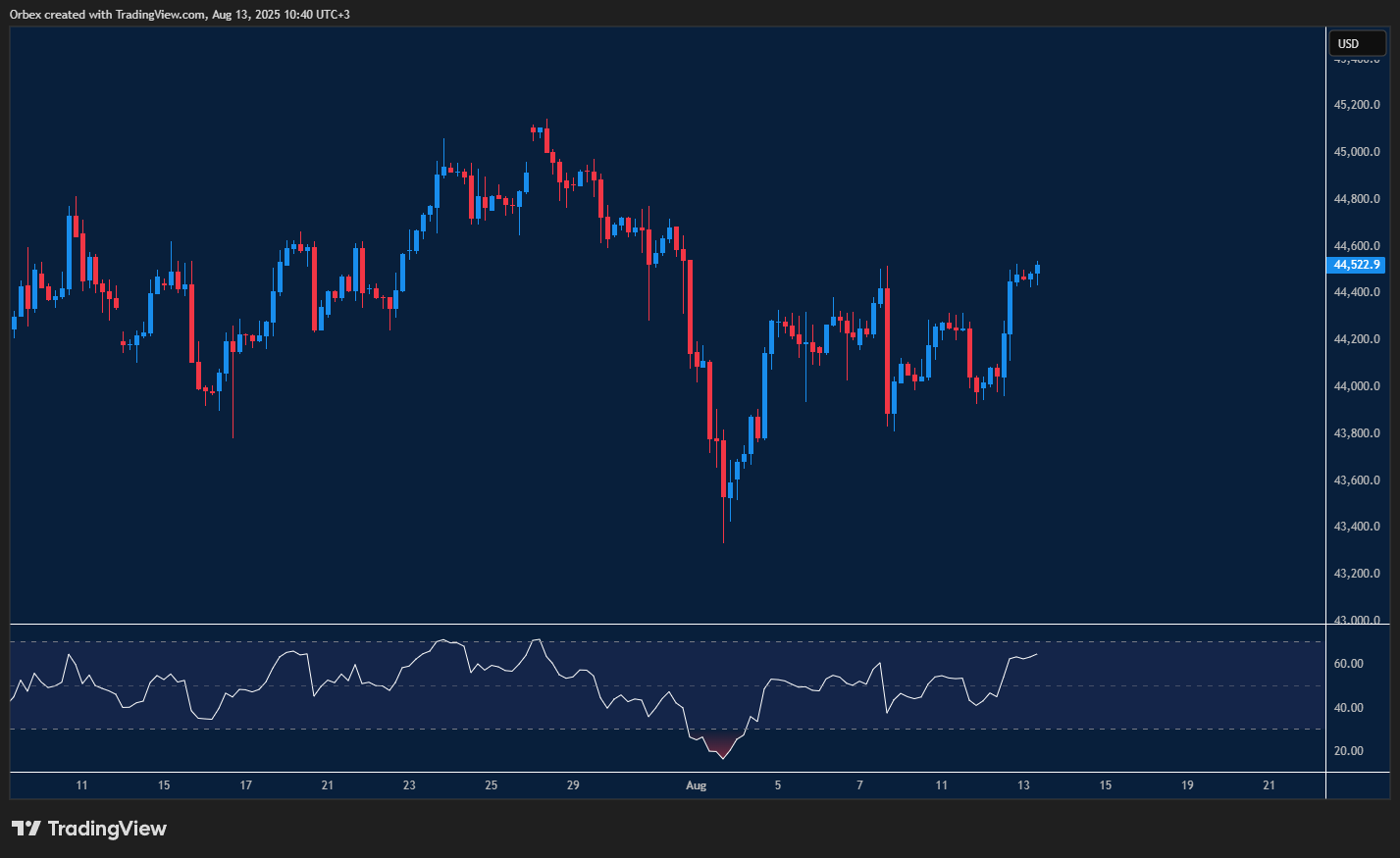Click the RSI line at its lowest dip

point(723,757)
